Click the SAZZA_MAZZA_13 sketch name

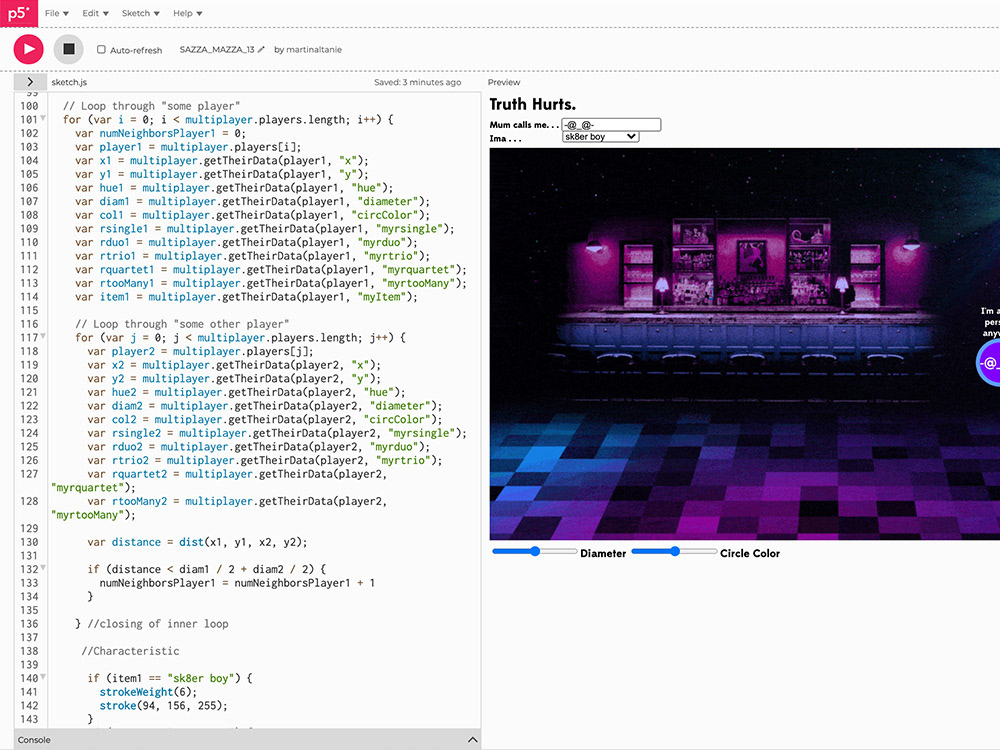(217, 49)
